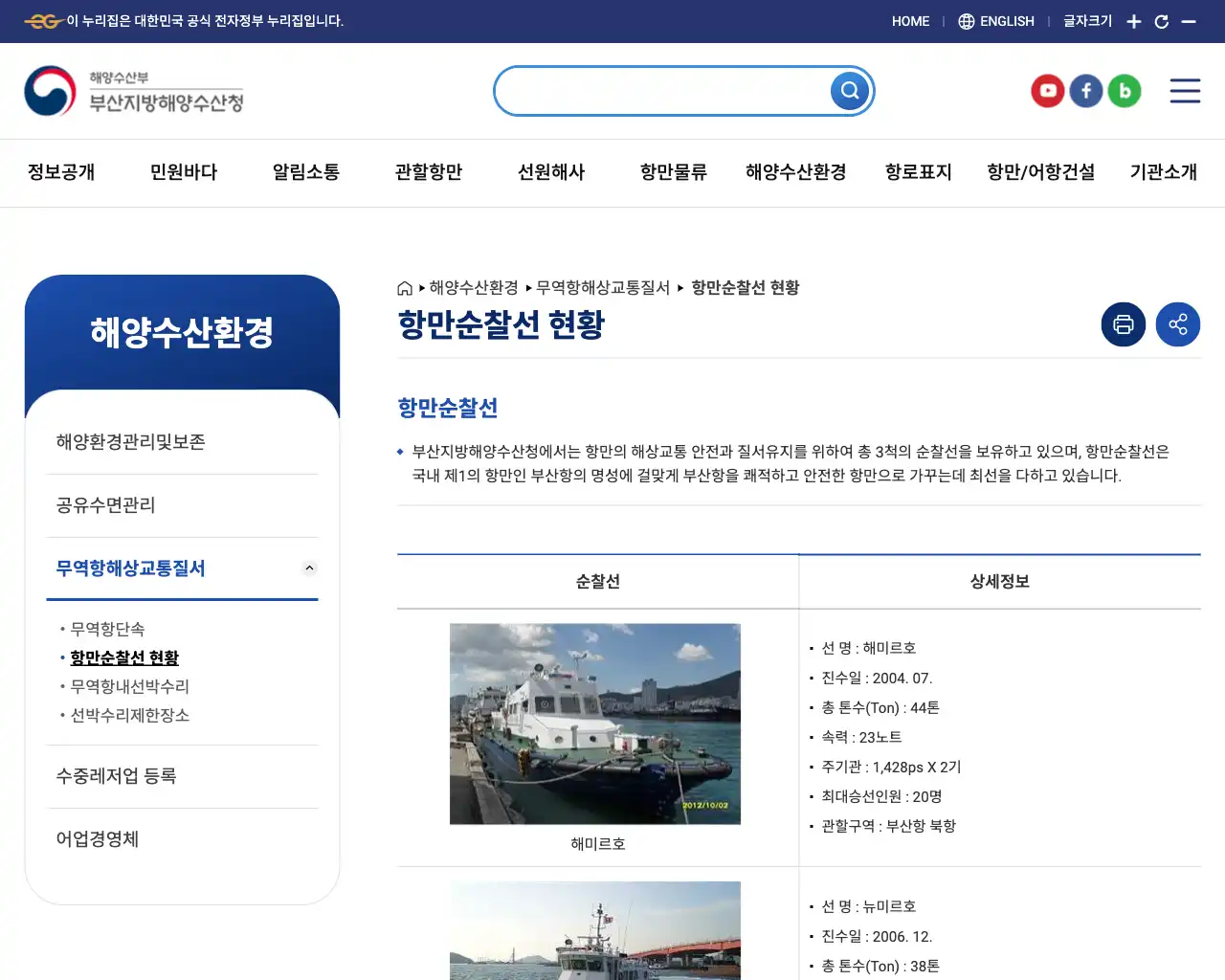Image resolution: width=1225 pixels, height=980 pixels.
Task: Open the Naver blog icon
Action: click(1125, 91)
